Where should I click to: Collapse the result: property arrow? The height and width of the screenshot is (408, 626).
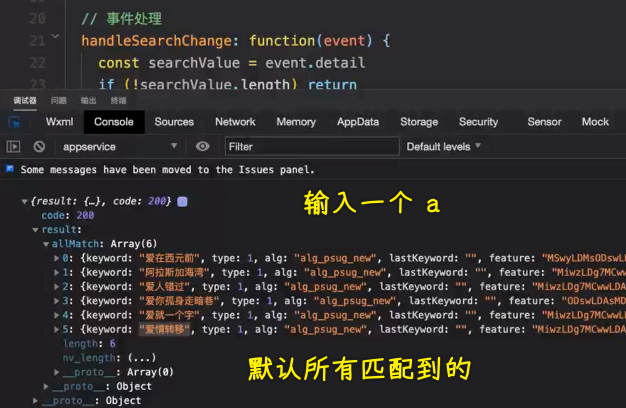[35, 230]
